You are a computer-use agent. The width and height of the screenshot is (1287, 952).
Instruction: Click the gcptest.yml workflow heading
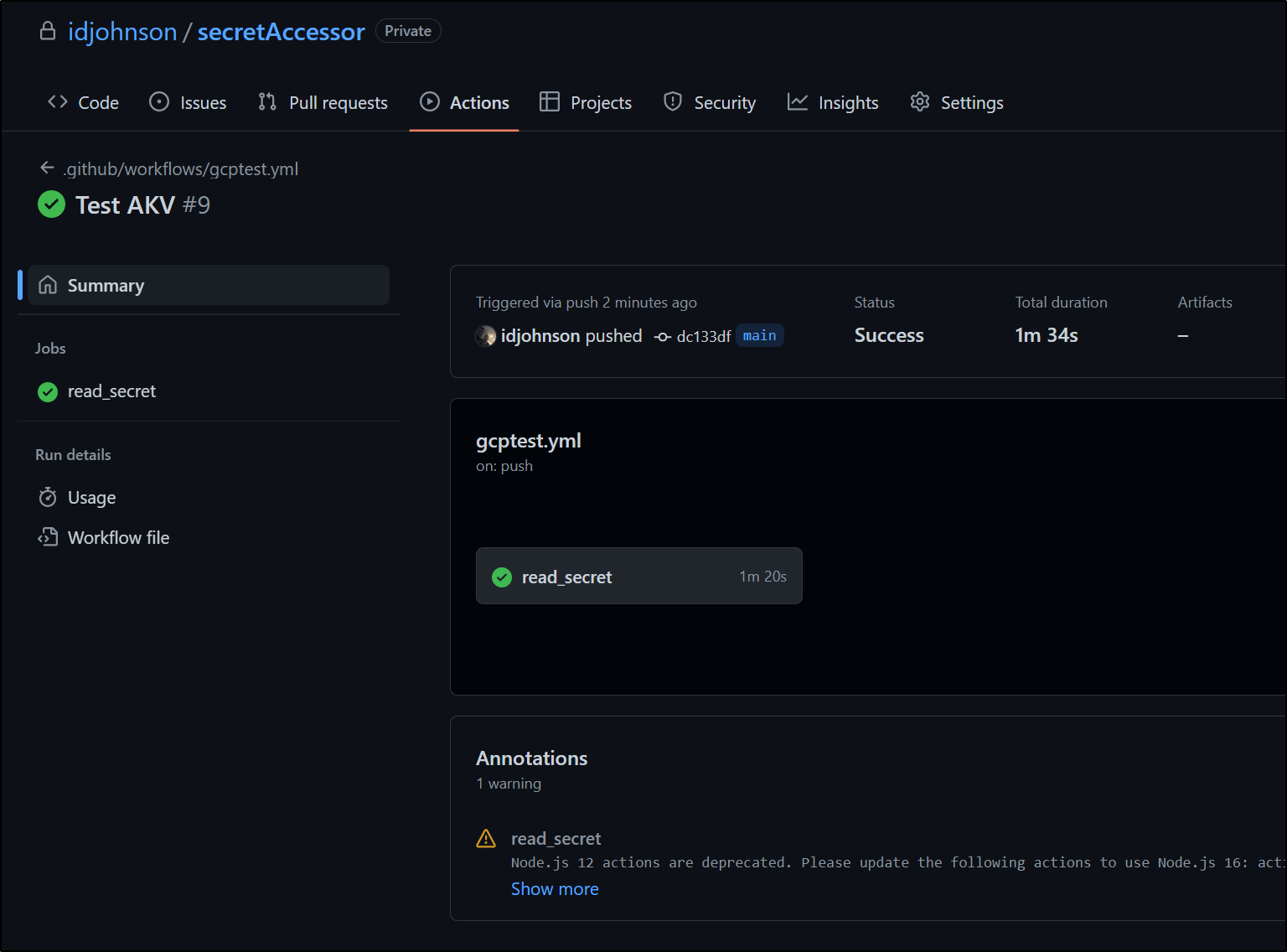[529, 442]
